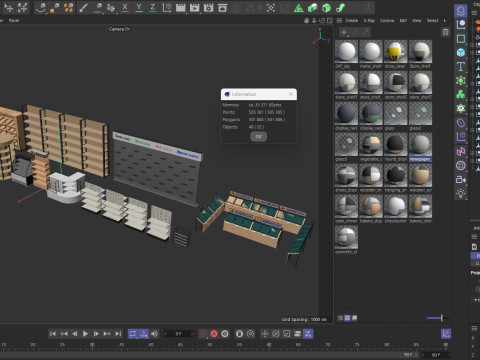Viewport: 480px width, 360px height.
Task: Open the Material Manager hamburger menu
Action: (339, 21)
